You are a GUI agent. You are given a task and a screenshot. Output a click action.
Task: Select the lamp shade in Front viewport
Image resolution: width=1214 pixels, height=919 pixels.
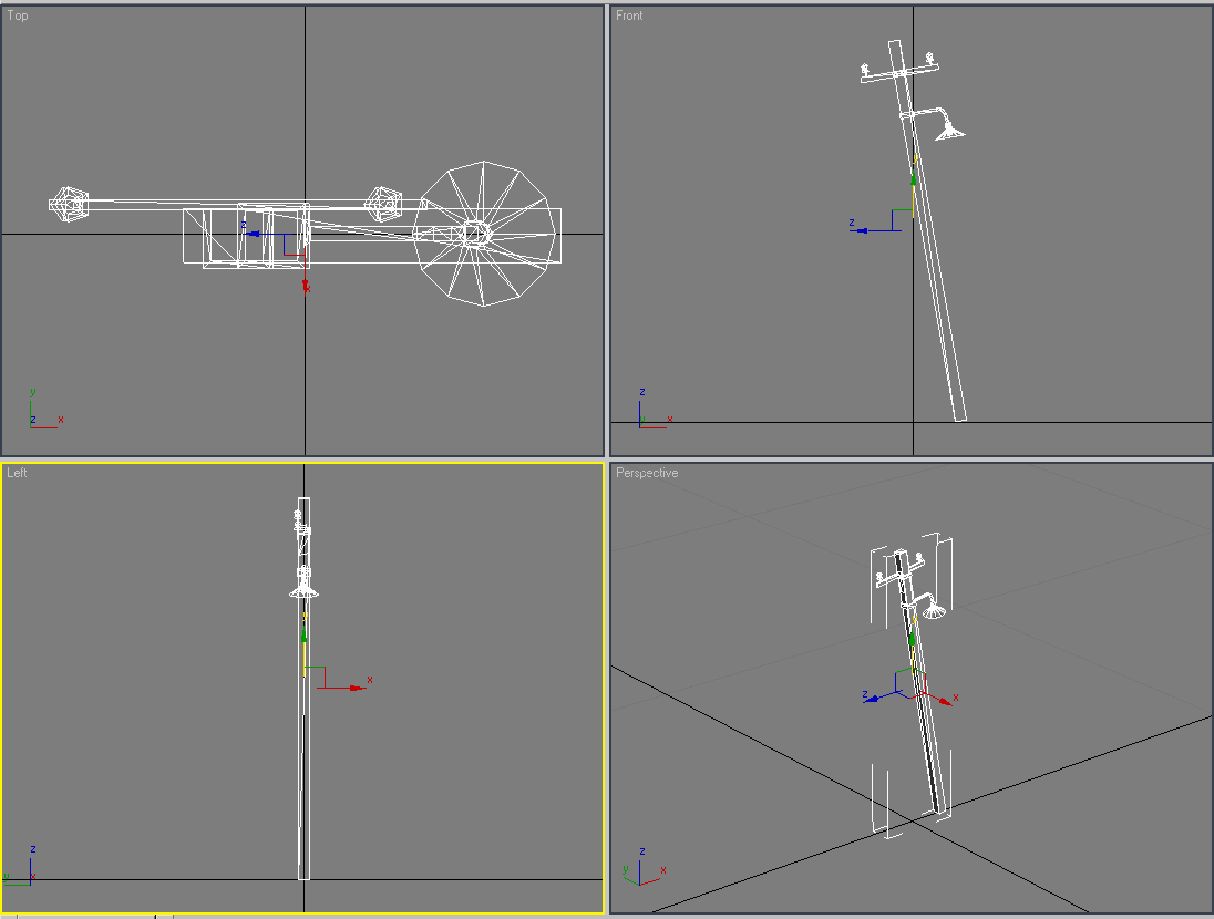948,130
